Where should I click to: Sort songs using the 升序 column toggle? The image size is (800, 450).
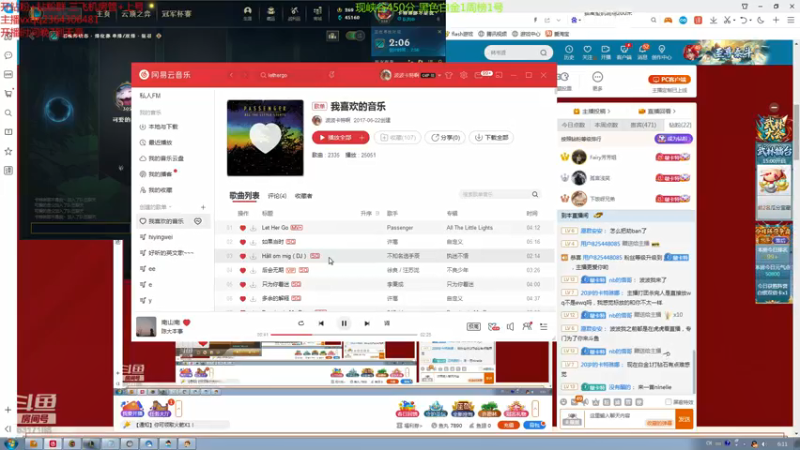tap(370, 213)
